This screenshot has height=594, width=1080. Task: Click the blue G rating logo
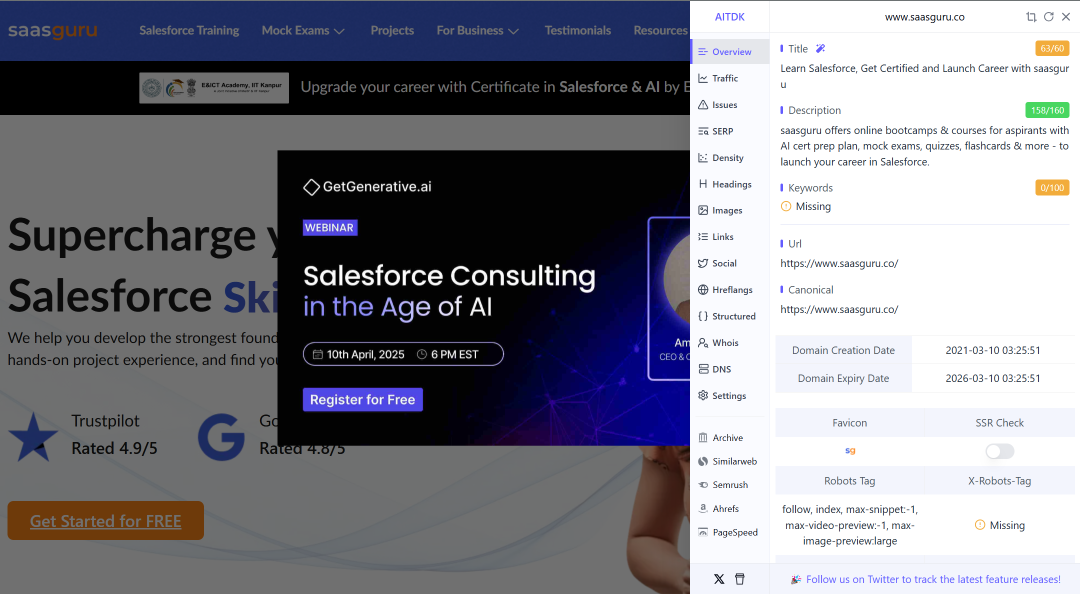pos(221,437)
